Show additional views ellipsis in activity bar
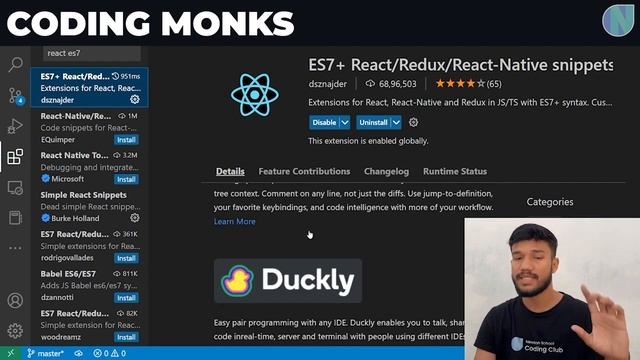This screenshot has width=640, height=360. point(15,248)
